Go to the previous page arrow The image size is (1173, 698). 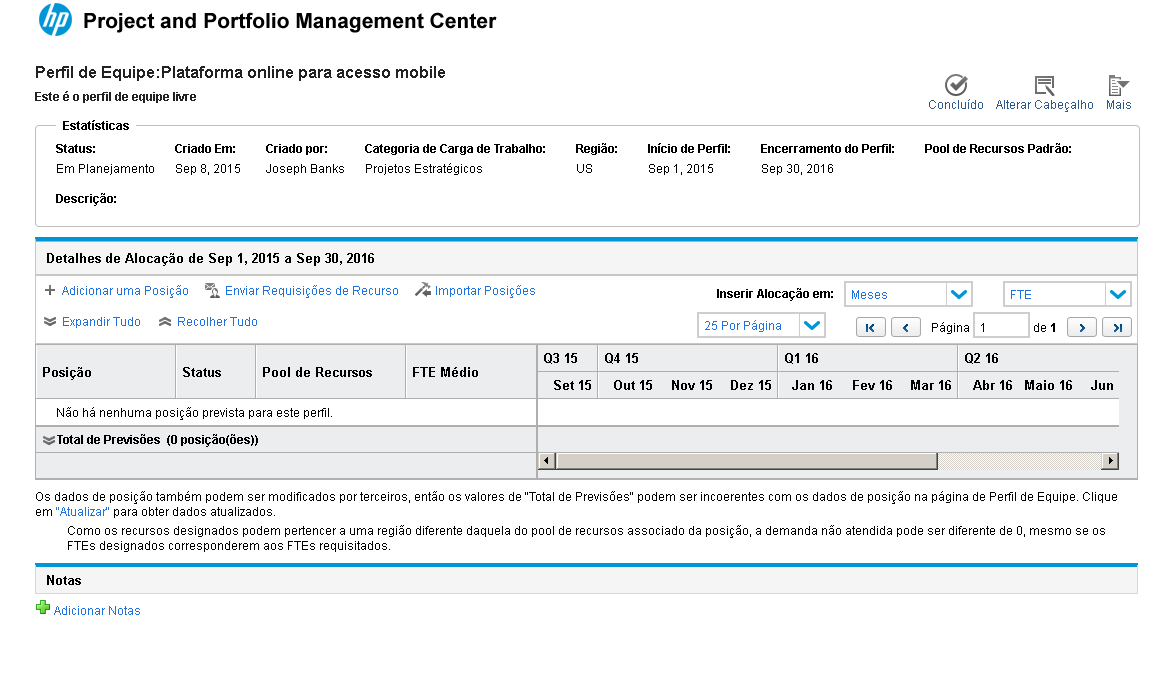(905, 327)
